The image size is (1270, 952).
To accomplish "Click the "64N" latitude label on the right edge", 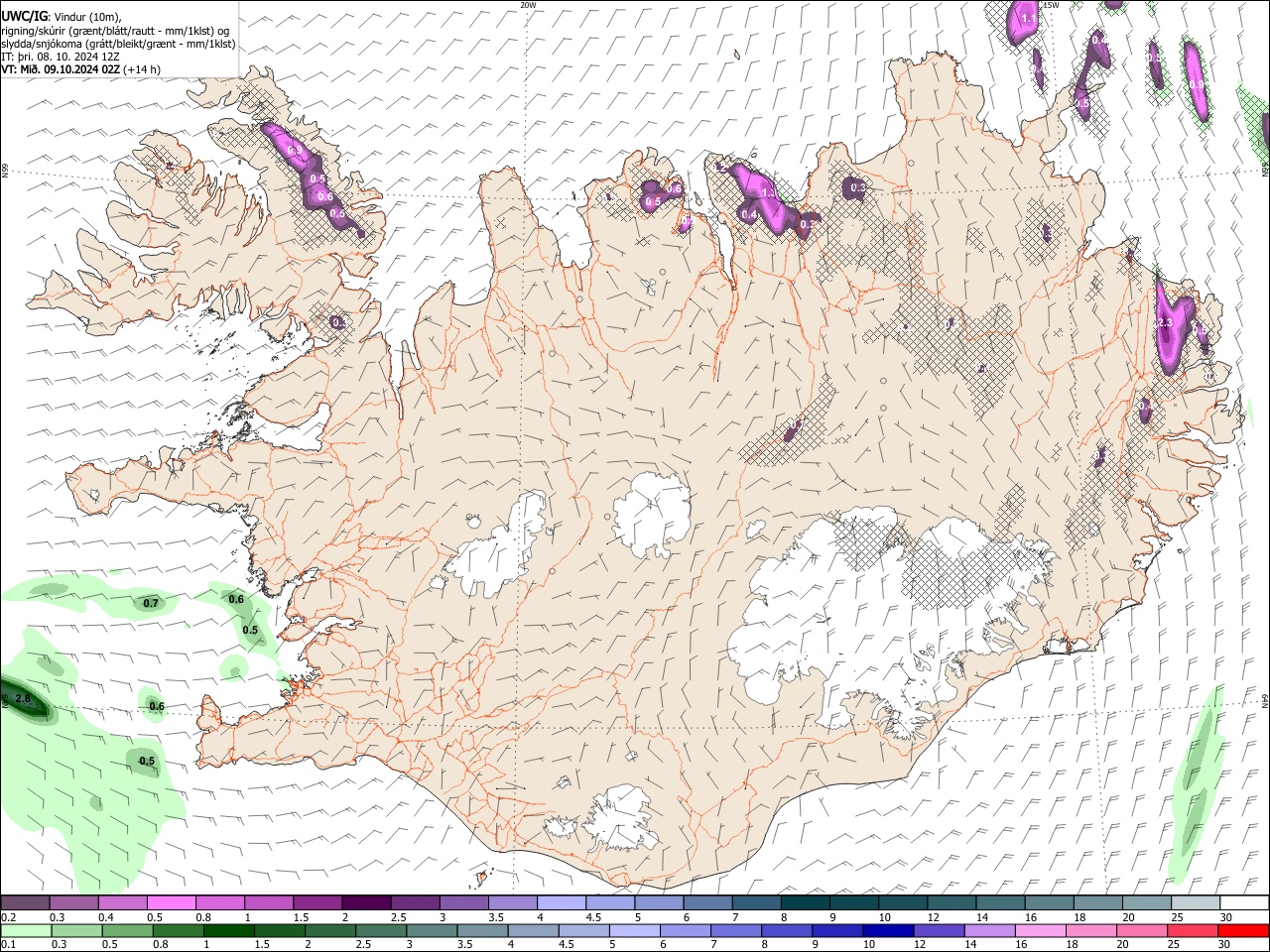I will click(x=1265, y=700).
